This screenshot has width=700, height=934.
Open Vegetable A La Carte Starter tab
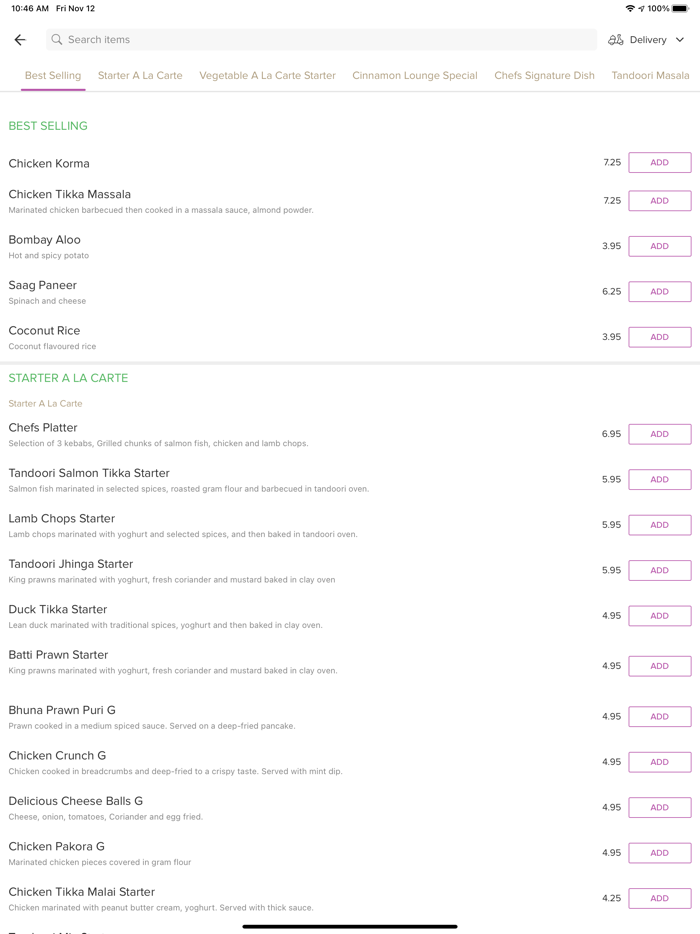point(267,76)
